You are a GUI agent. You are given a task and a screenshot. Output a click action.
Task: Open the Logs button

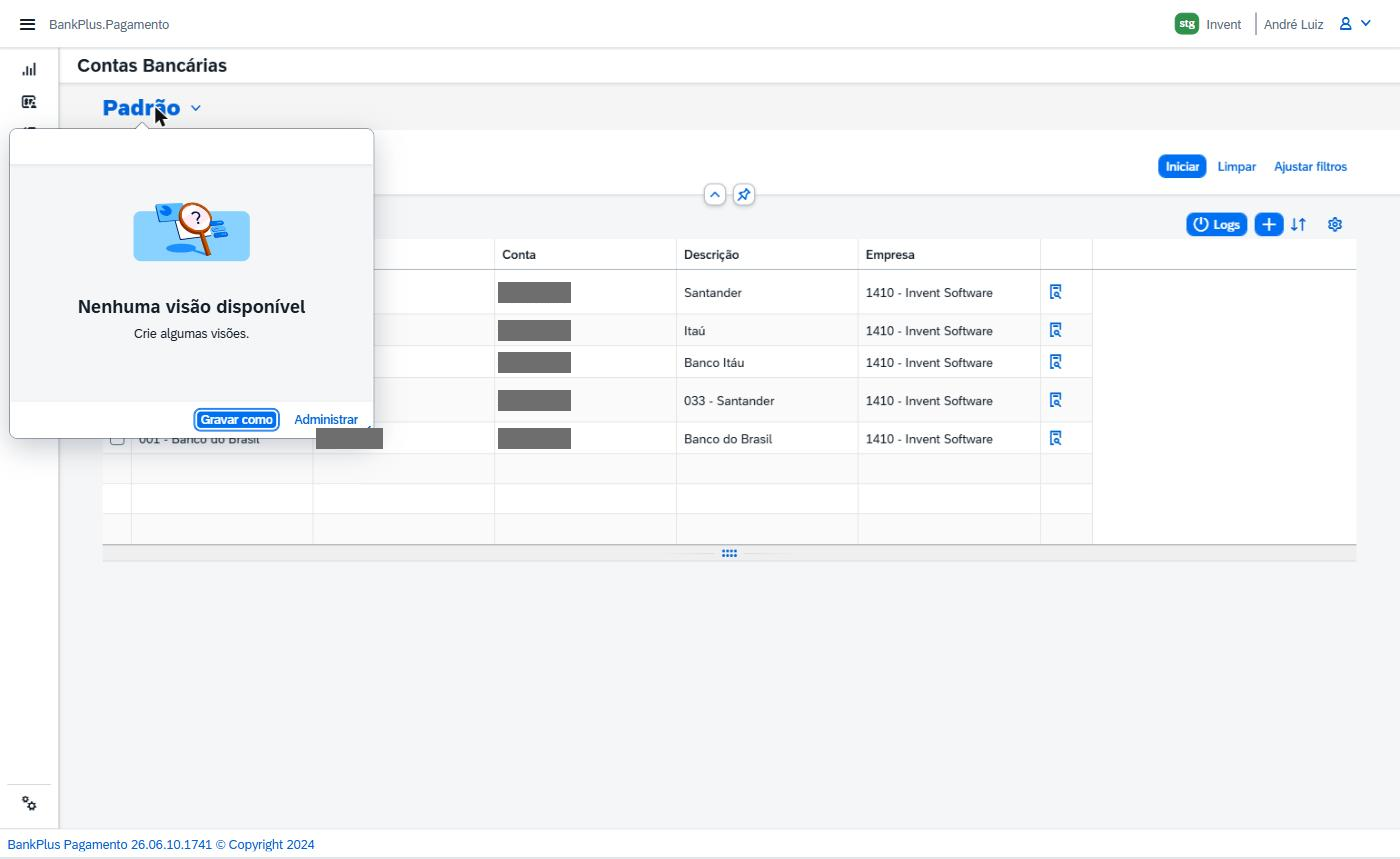click(1217, 225)
